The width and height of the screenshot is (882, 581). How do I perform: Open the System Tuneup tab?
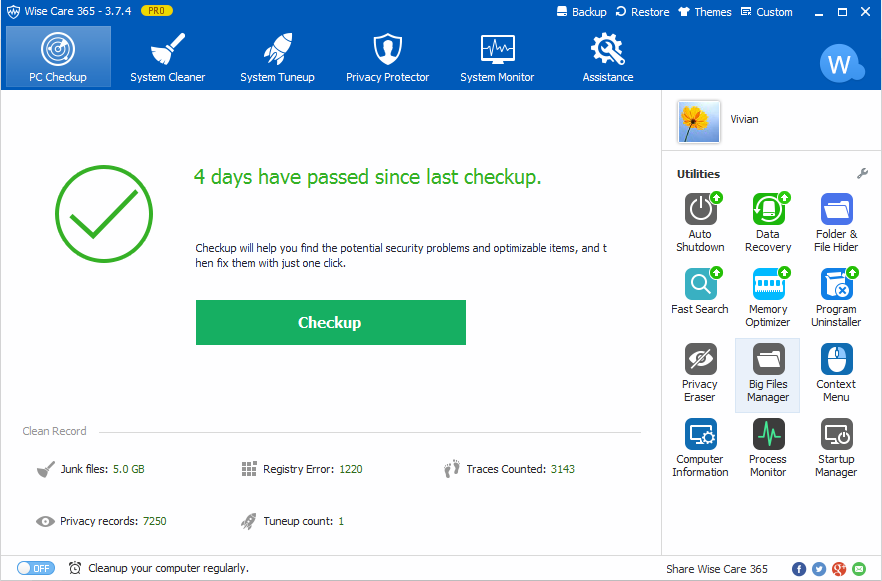(277, 57)
